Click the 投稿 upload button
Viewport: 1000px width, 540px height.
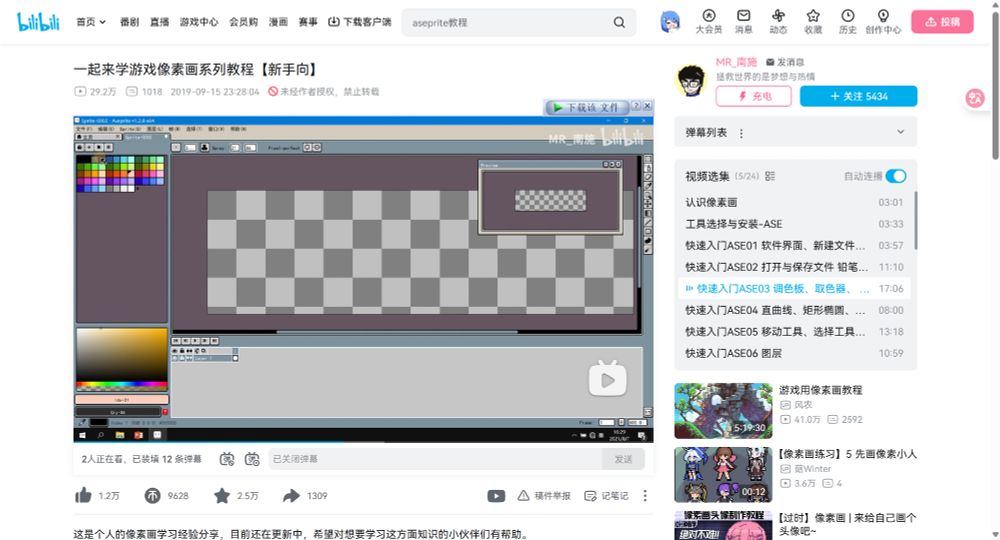tap(943, 22)
